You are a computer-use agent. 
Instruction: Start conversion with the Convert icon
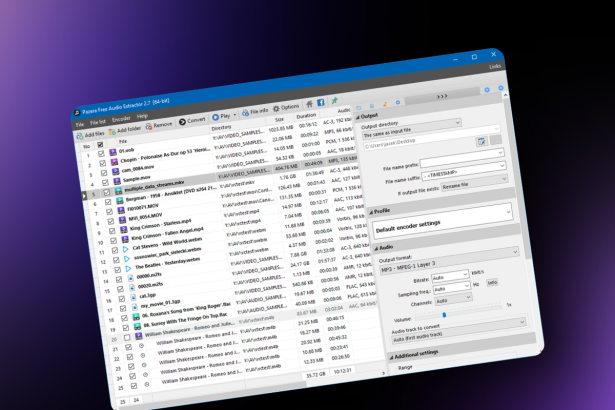[182, 122]
